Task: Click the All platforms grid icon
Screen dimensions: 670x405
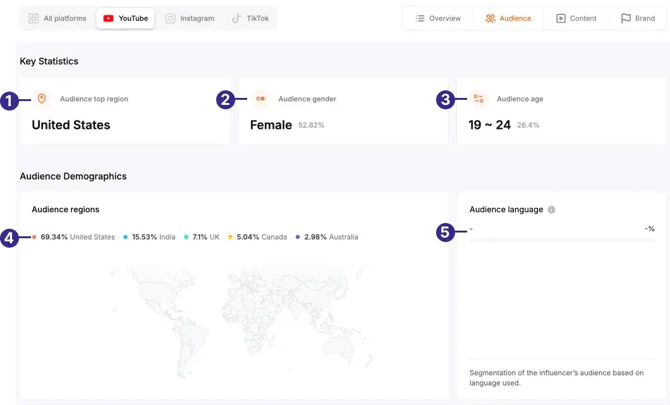Action: 33,18
